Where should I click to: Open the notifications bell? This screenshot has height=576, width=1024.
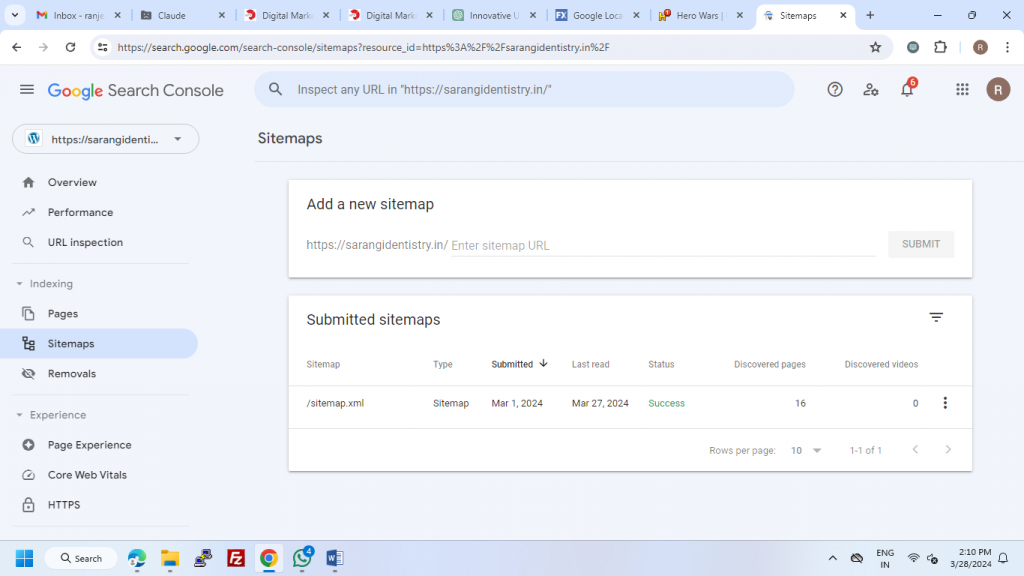907,89
